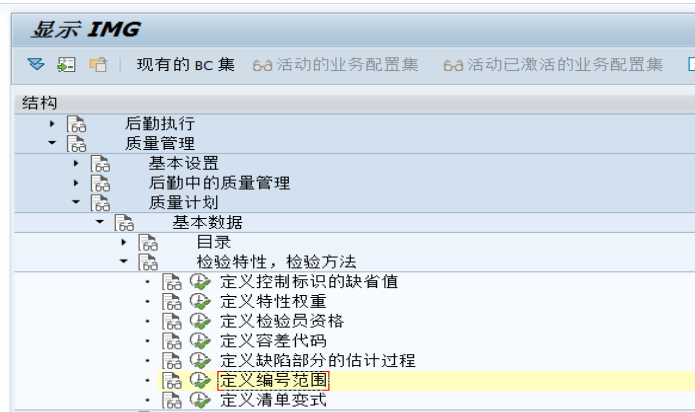Viewport: 695px width, 412px height.
Task: Open 现有的 BC 集 button
Action: pos(186,65)
